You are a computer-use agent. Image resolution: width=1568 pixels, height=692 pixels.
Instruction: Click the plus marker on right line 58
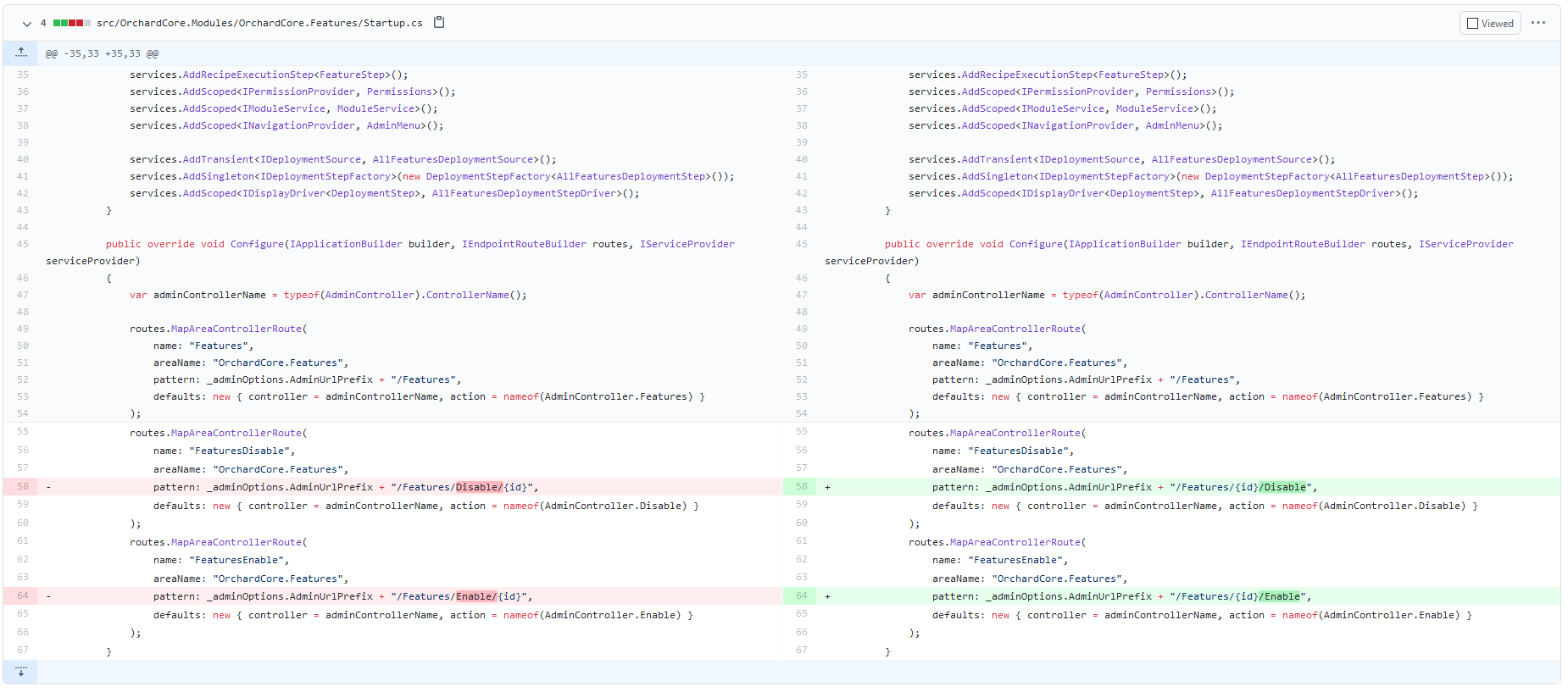point(827,487)
